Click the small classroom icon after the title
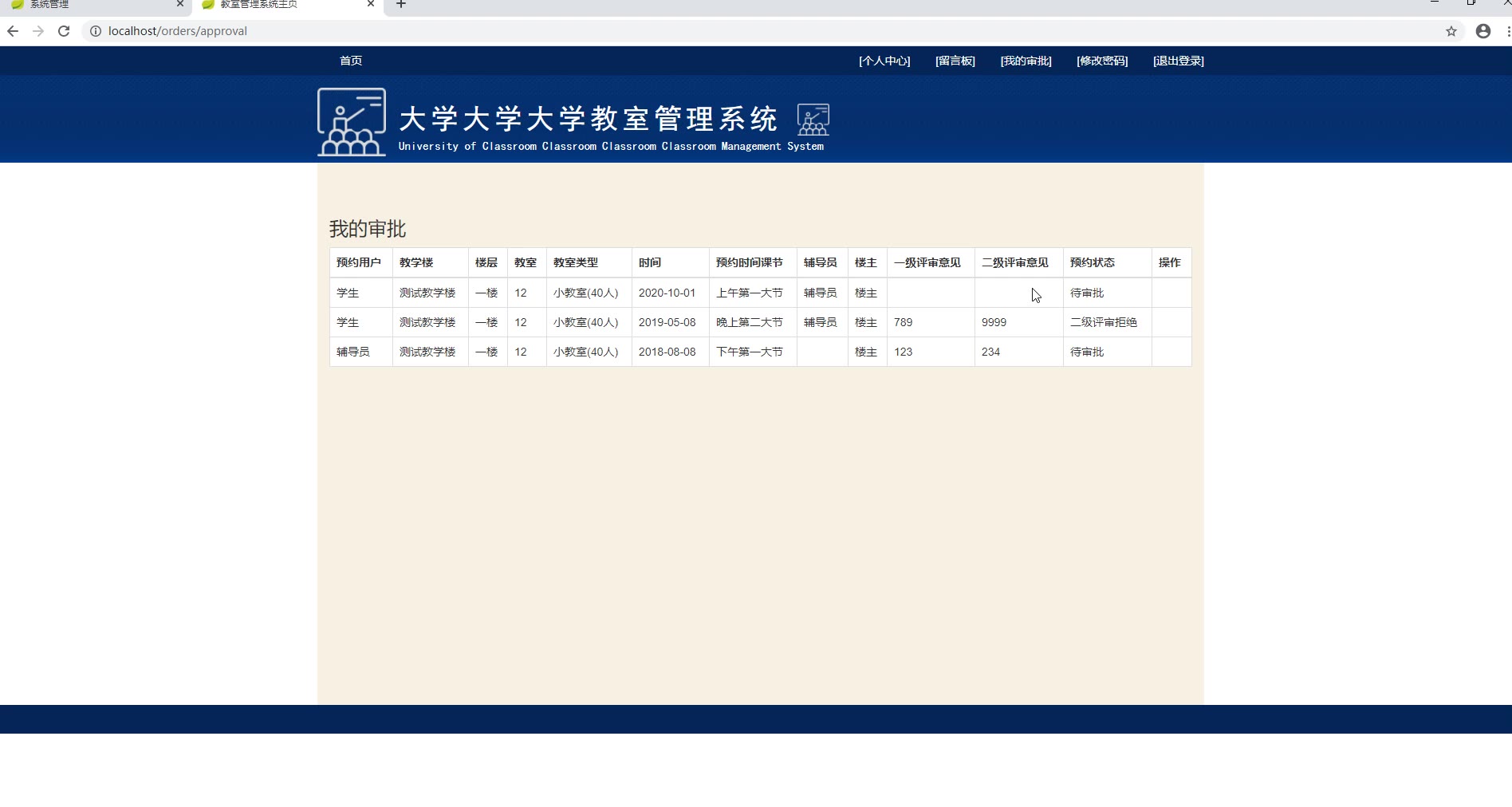 click(813, 120)
